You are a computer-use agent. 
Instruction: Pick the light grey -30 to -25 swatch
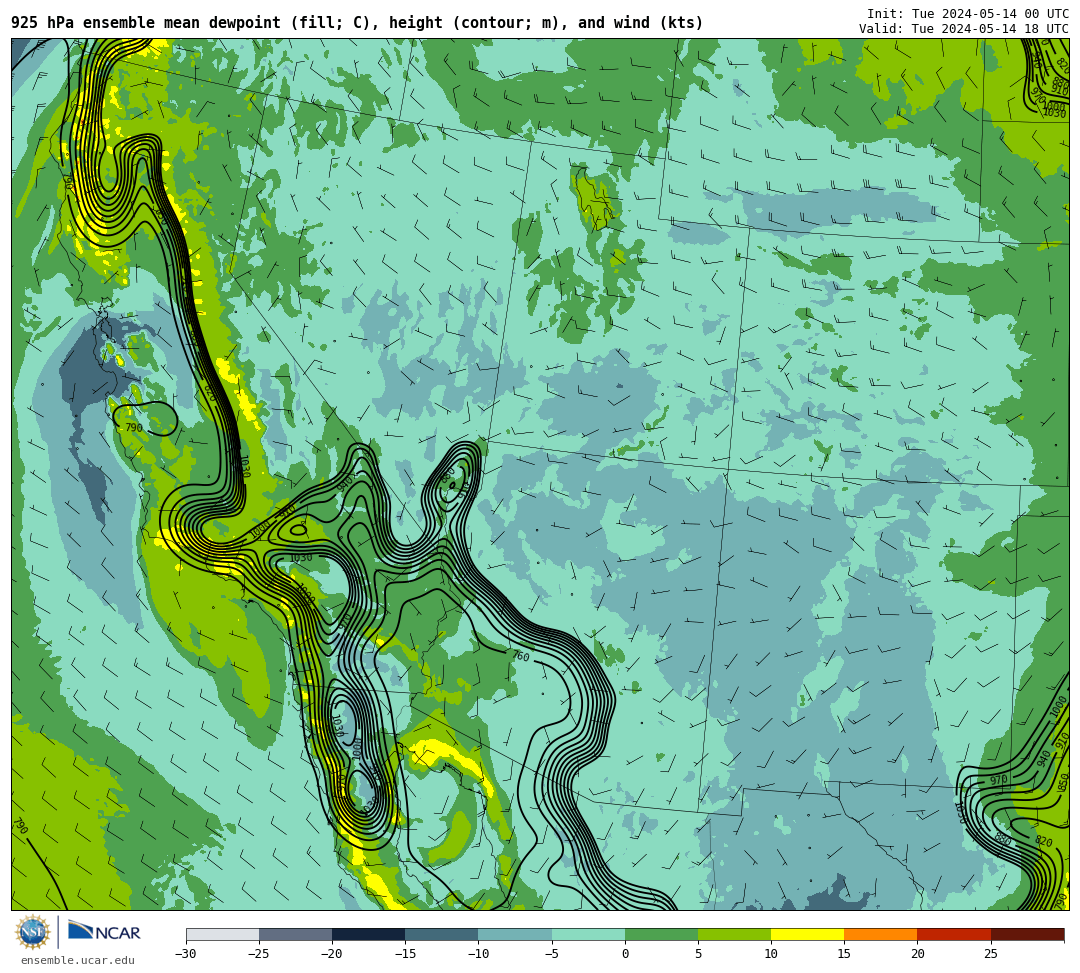click(x=222, y=934)
